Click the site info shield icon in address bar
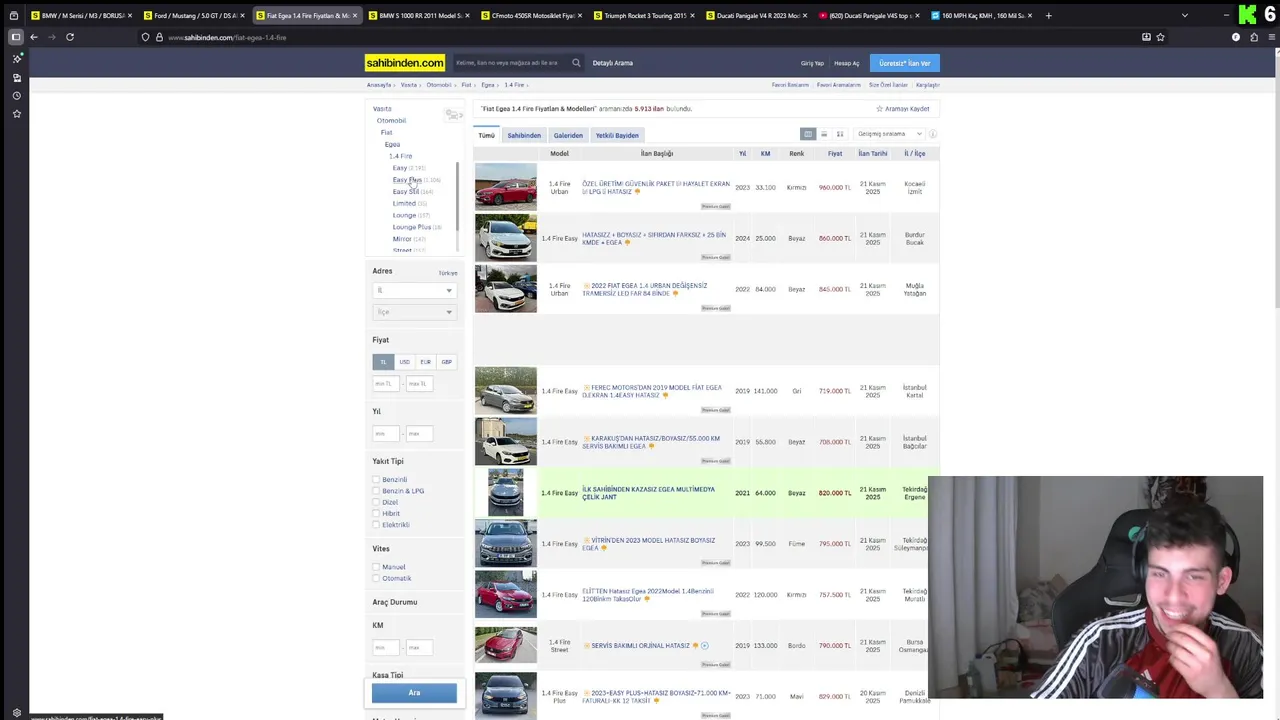The height and width of the screenshot is (720, 1280). (x=145, y=37)
